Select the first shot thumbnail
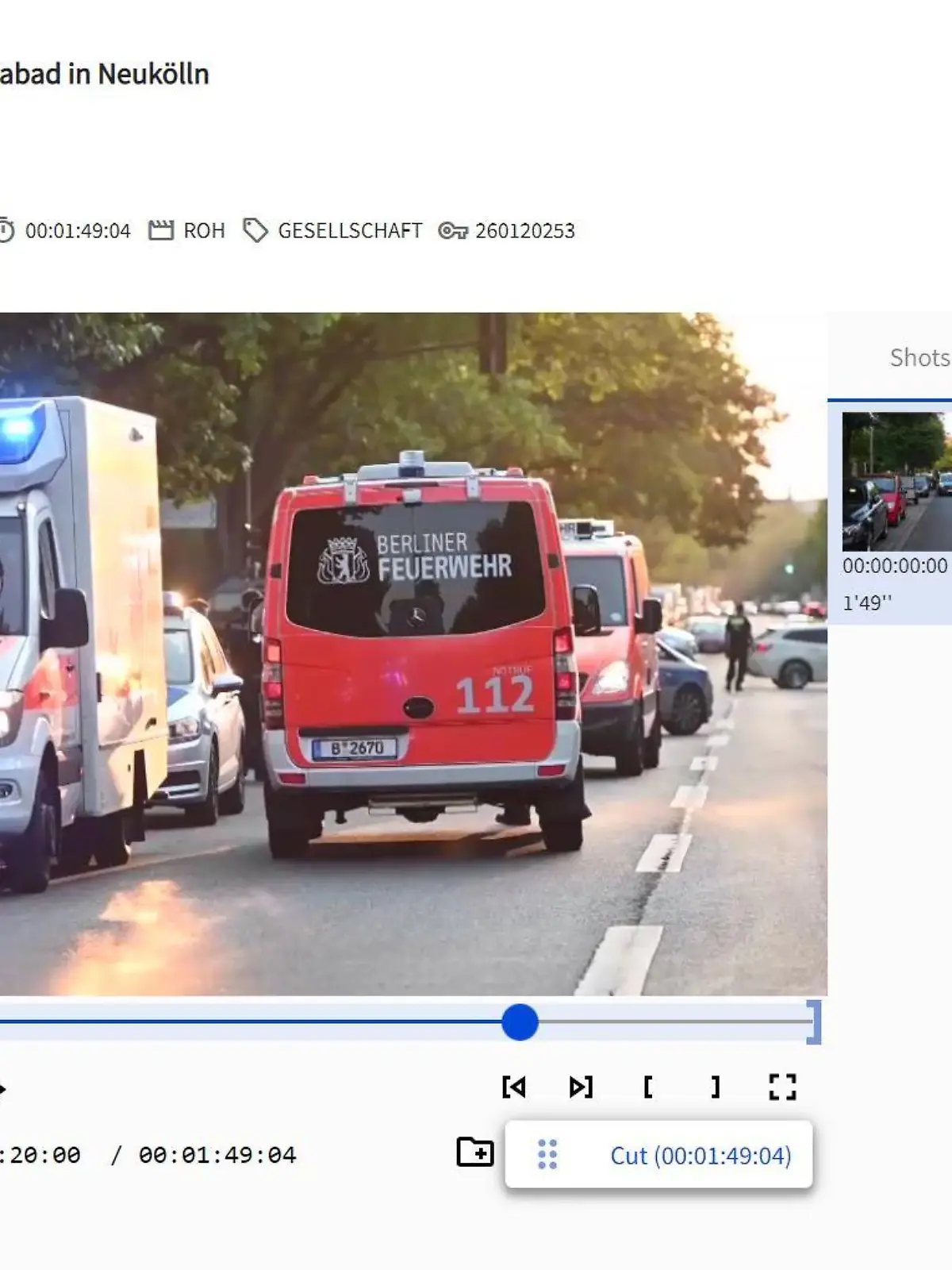The width and height of the screenshot is (952, 1270). coord(897,481)
